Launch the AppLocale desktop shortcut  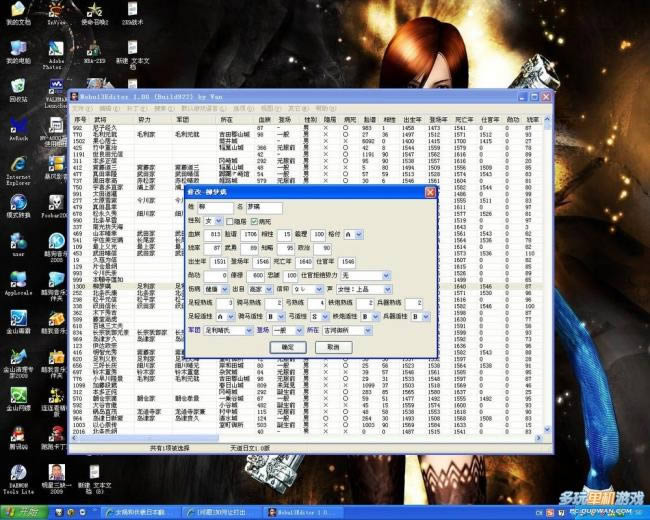18,283
